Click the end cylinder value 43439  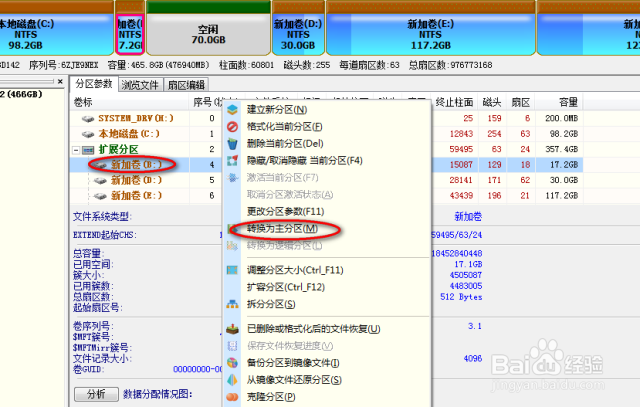(x=461, y=196)
